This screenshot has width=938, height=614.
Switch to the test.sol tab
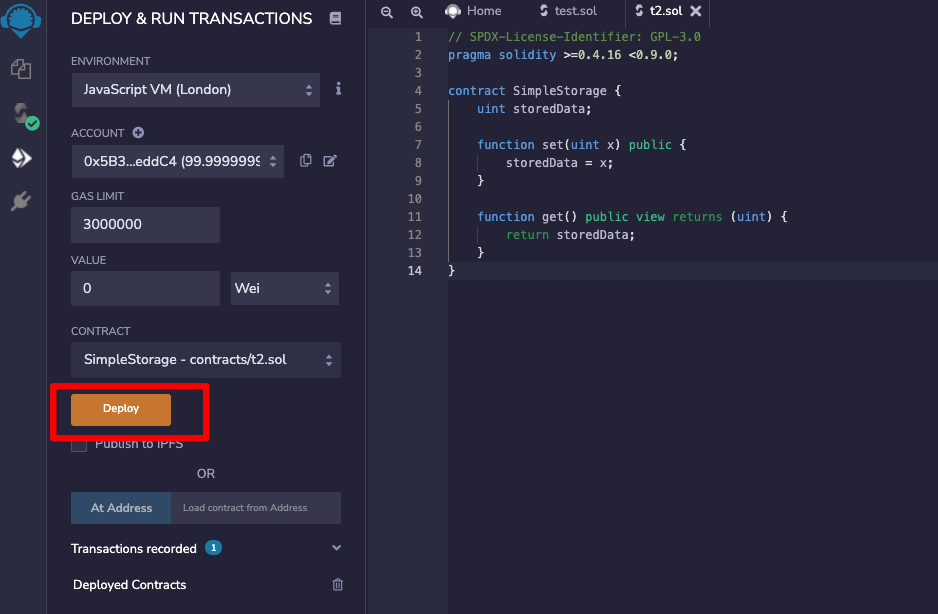point(568,11)
